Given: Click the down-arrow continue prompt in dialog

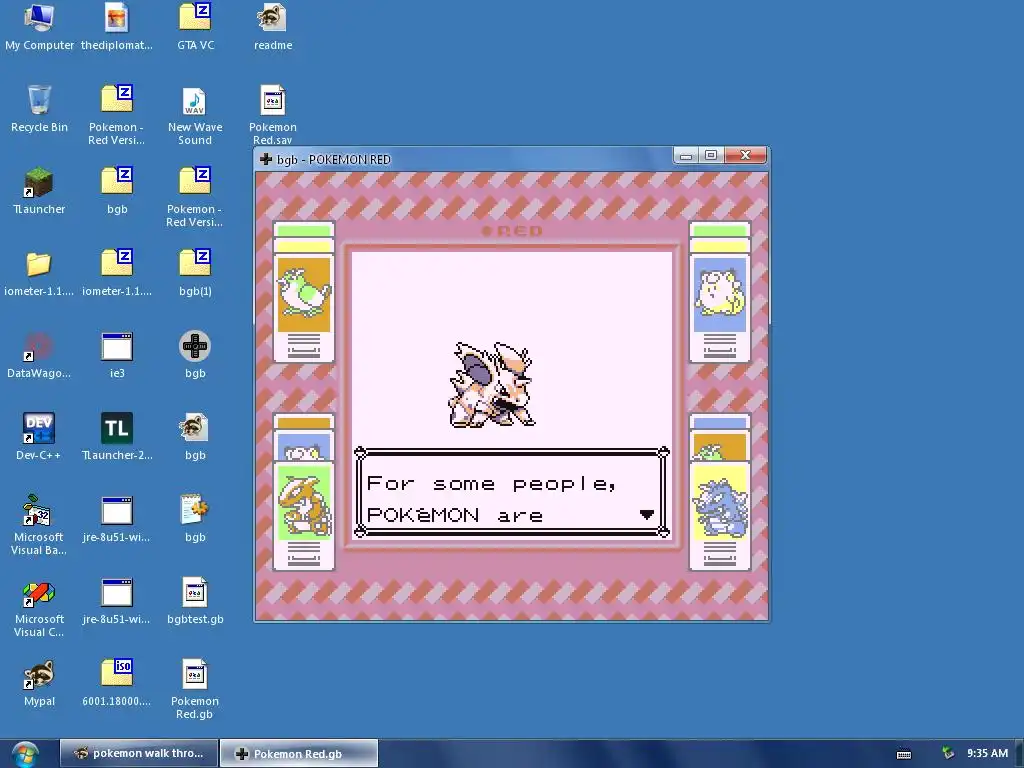Looking at the screenshot, I should 647,515.
